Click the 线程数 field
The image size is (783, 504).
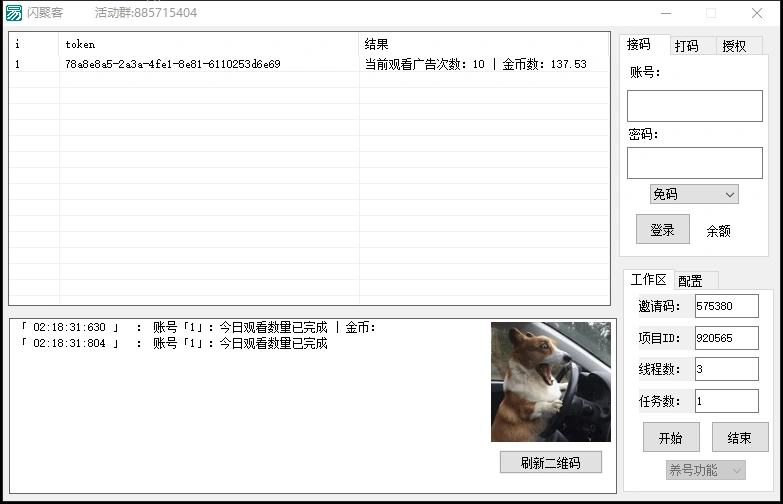(726, 369)
